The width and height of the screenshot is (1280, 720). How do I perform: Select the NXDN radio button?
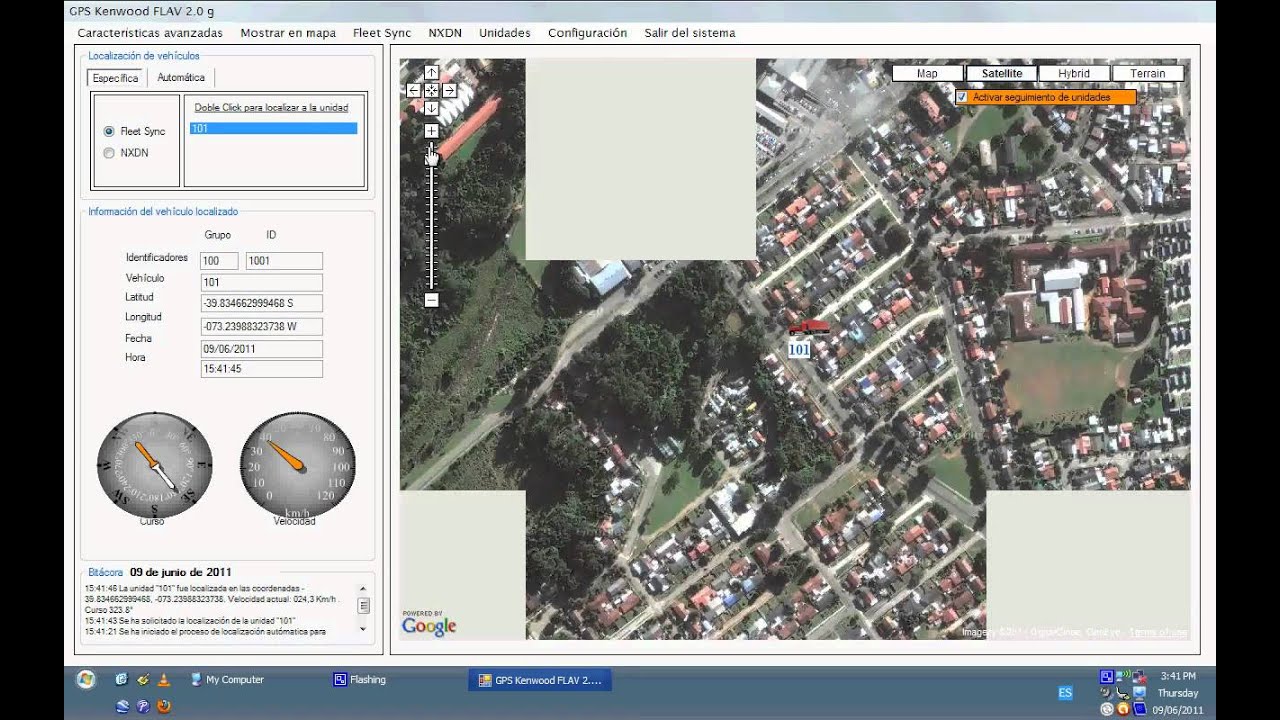109,153
